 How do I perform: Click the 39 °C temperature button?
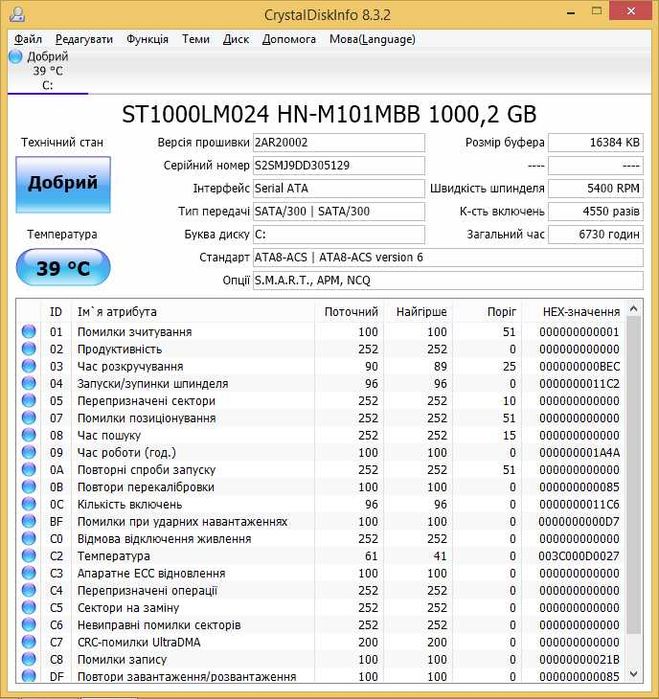[63, 267]
